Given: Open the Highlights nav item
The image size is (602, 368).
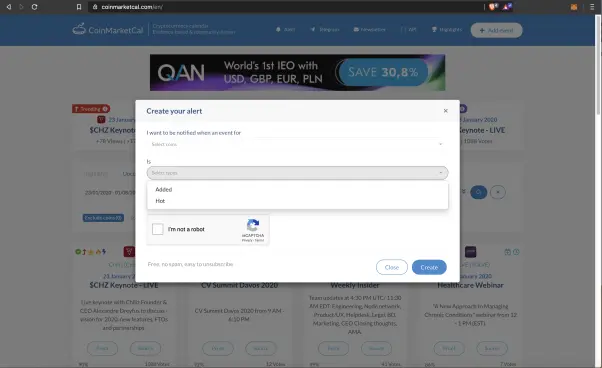Looking at the screenshot, I should point(447,30).
